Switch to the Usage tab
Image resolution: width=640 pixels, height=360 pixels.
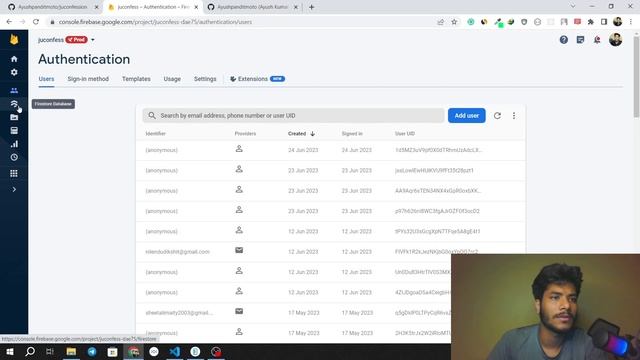(x=172, y=79)
